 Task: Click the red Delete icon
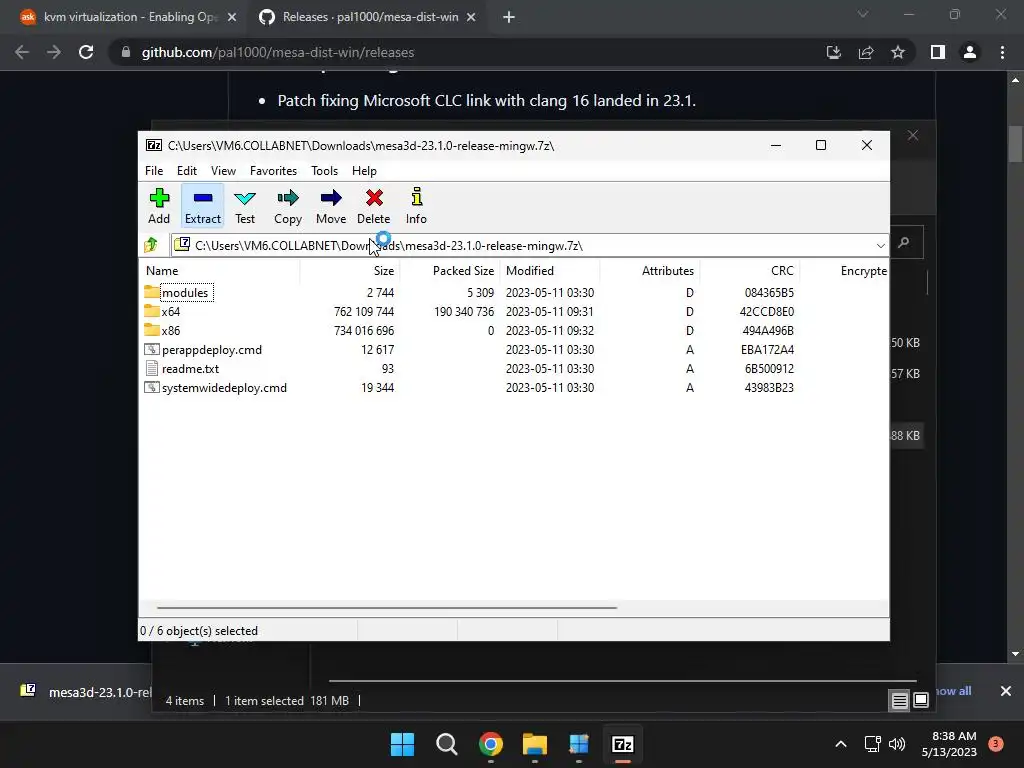point(374,198)
